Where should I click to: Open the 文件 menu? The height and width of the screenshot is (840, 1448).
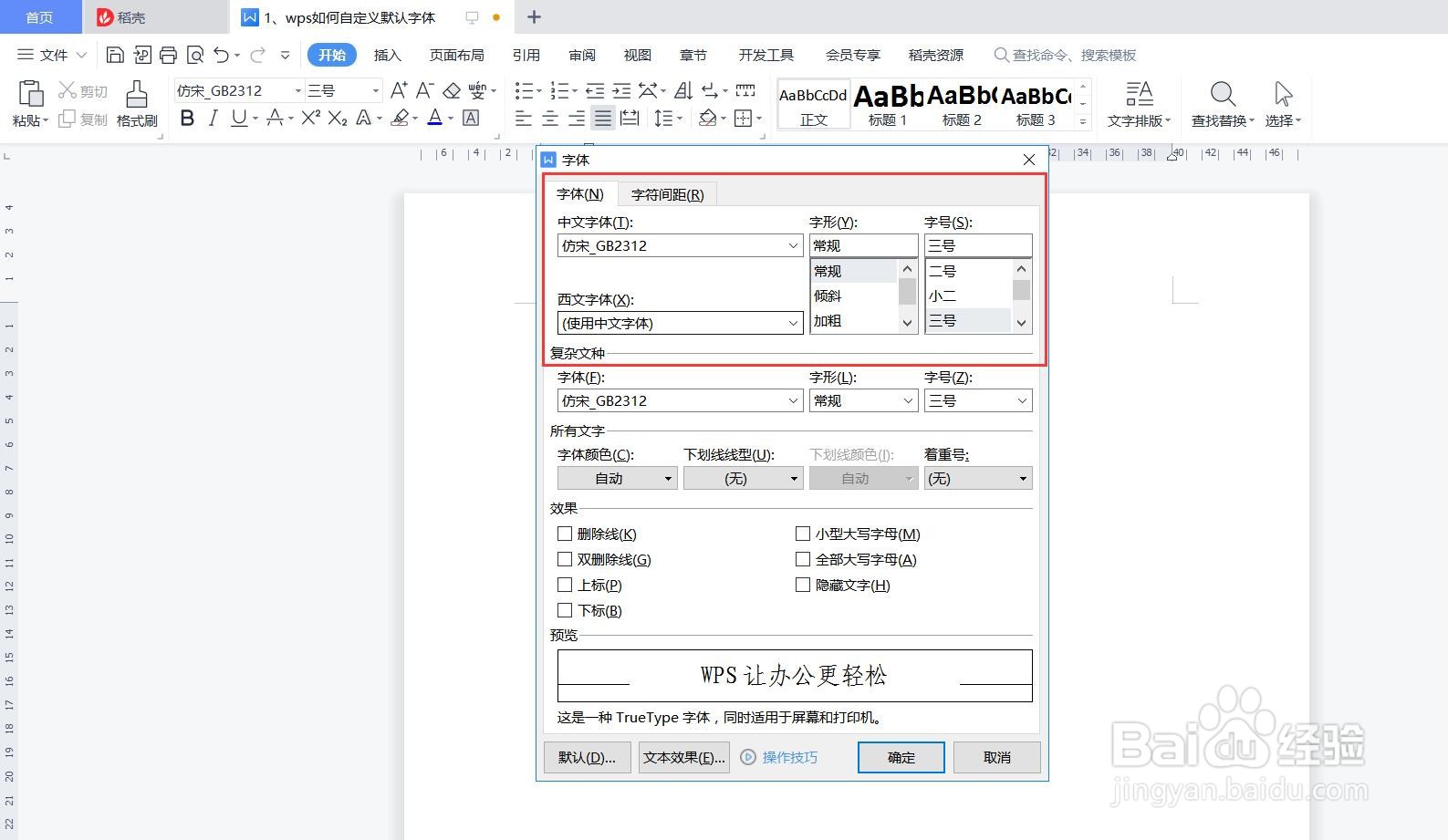pyautogui.click(x=52, y=55)
